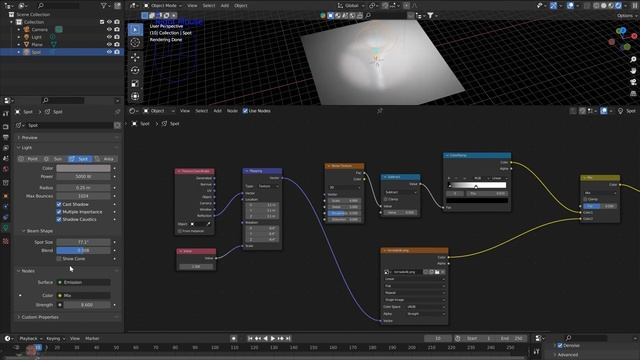Enable the Show Cone checkbox
The image size is (640, 360).
pos(59,259)
